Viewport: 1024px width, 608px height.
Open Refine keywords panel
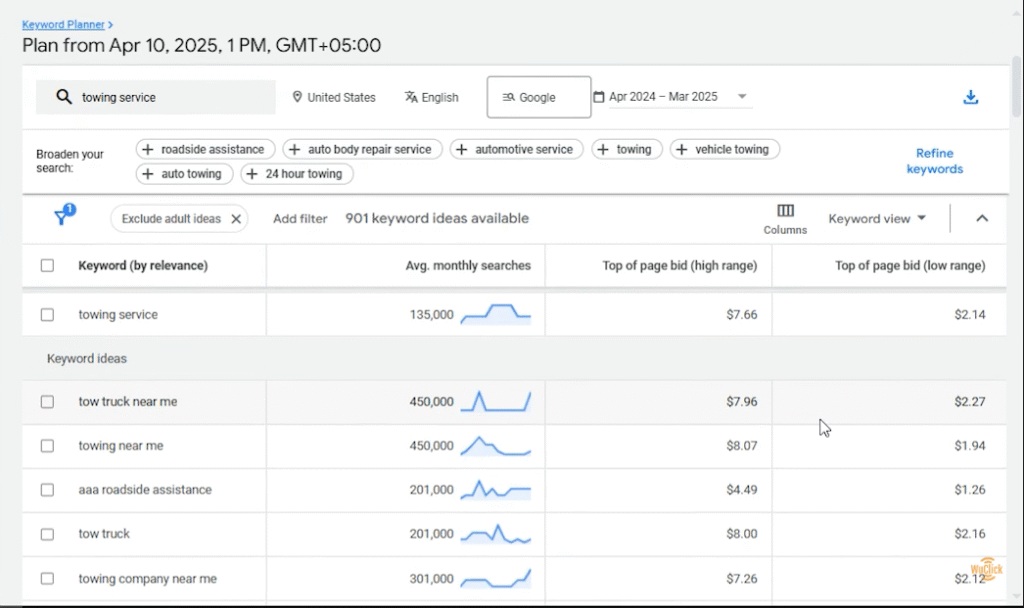tap(935, 161)
